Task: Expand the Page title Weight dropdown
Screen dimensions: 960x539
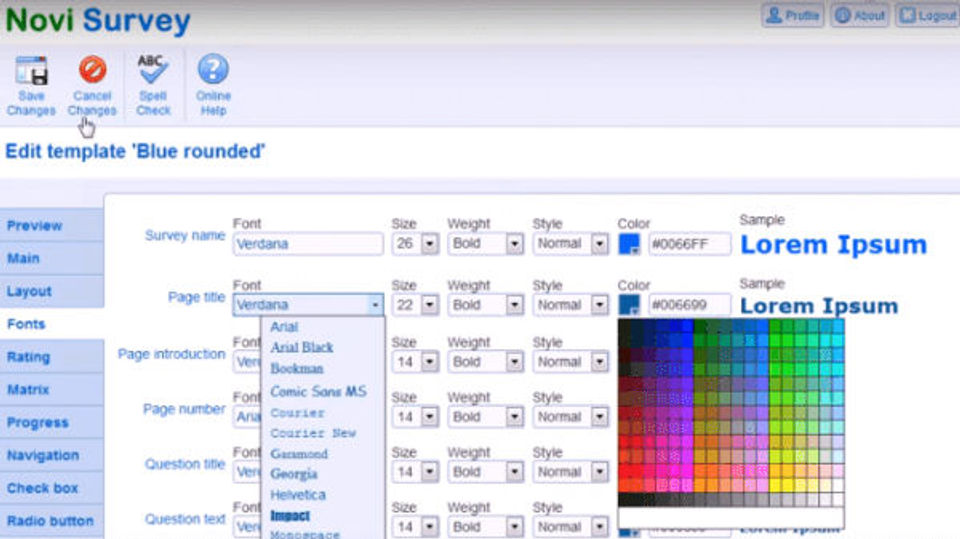Action: (514, 304)
